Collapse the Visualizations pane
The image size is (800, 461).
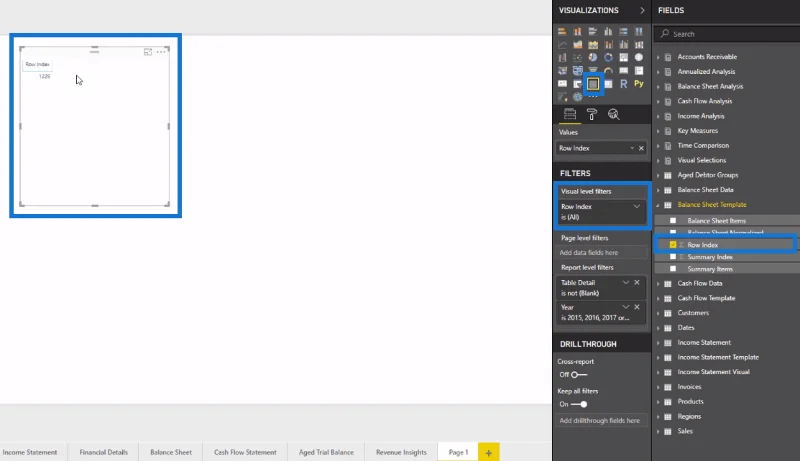(x=642, y=10)
